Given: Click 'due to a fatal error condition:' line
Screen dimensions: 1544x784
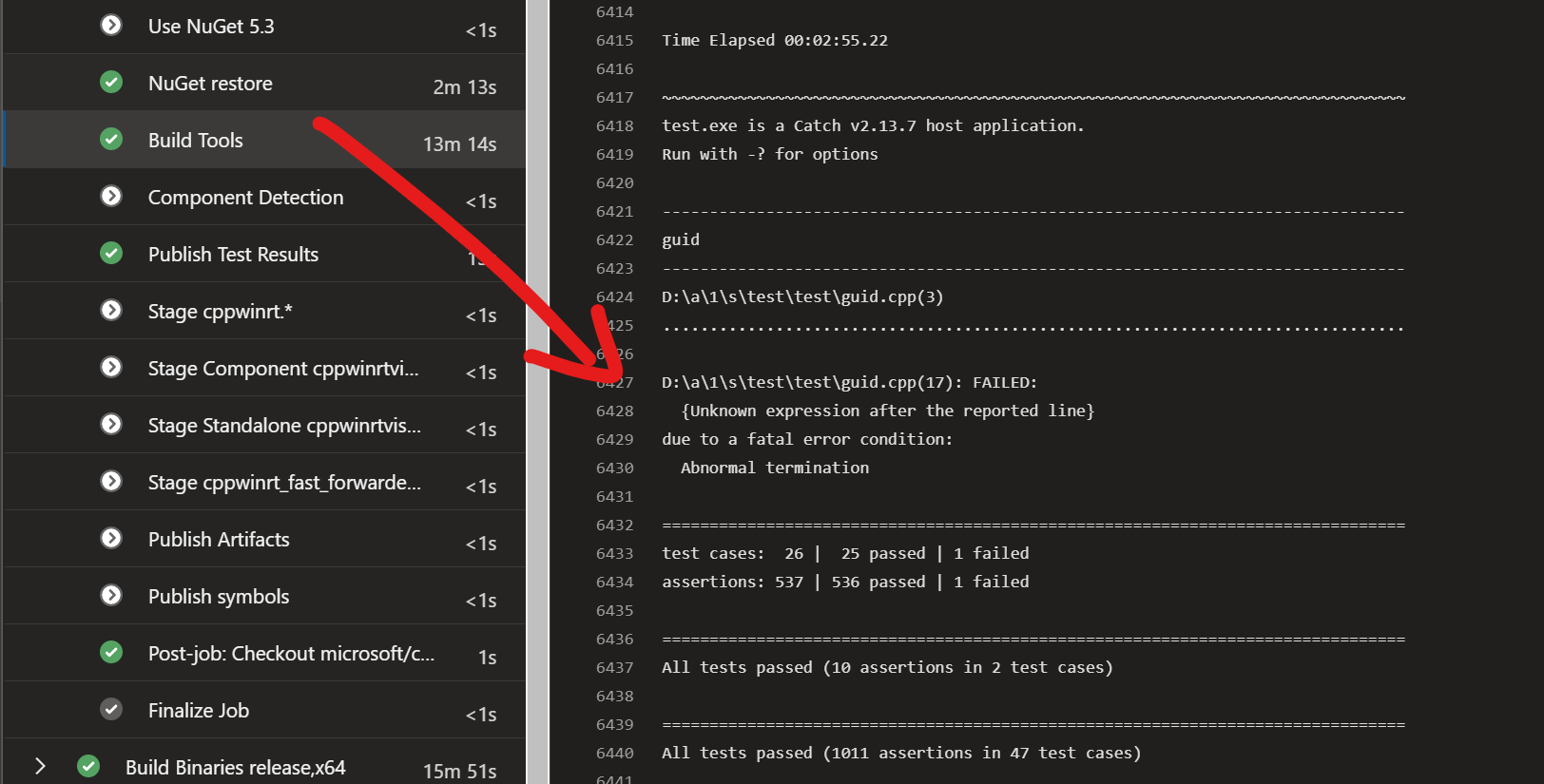Looking at the screenshot, I should point(807,439).
